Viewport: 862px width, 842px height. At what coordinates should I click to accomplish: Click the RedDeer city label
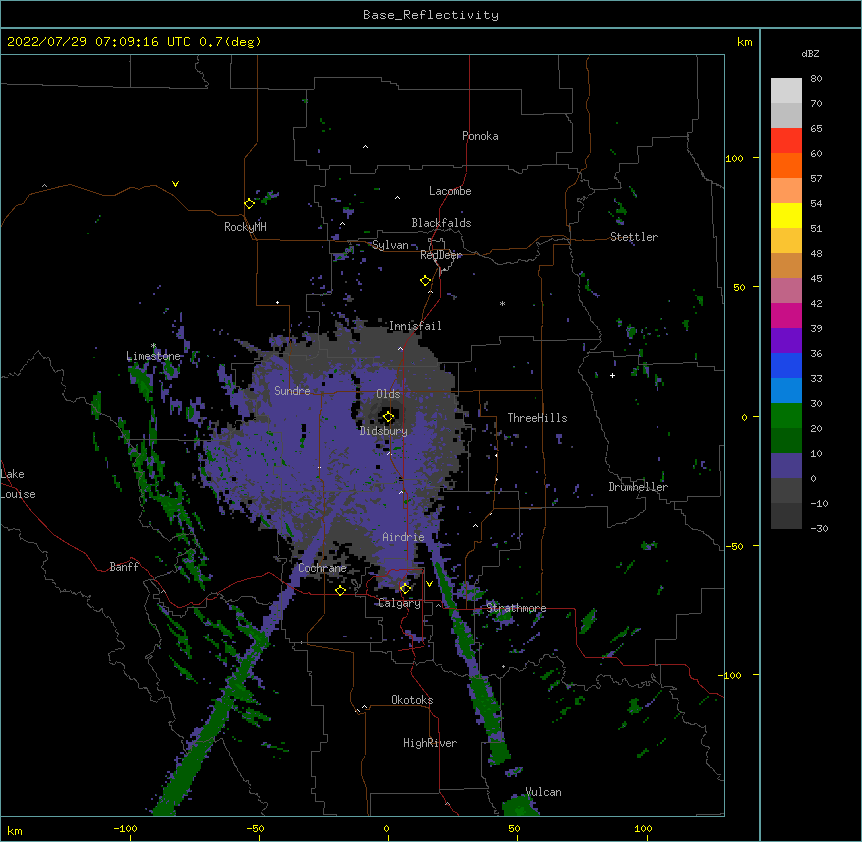pos(441,255)
